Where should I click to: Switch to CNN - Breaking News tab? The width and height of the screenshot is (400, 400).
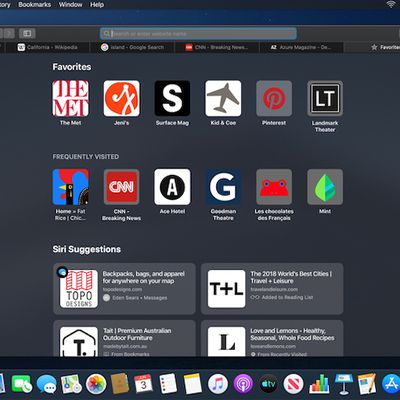pyautogui.click(x=217, y=47)
